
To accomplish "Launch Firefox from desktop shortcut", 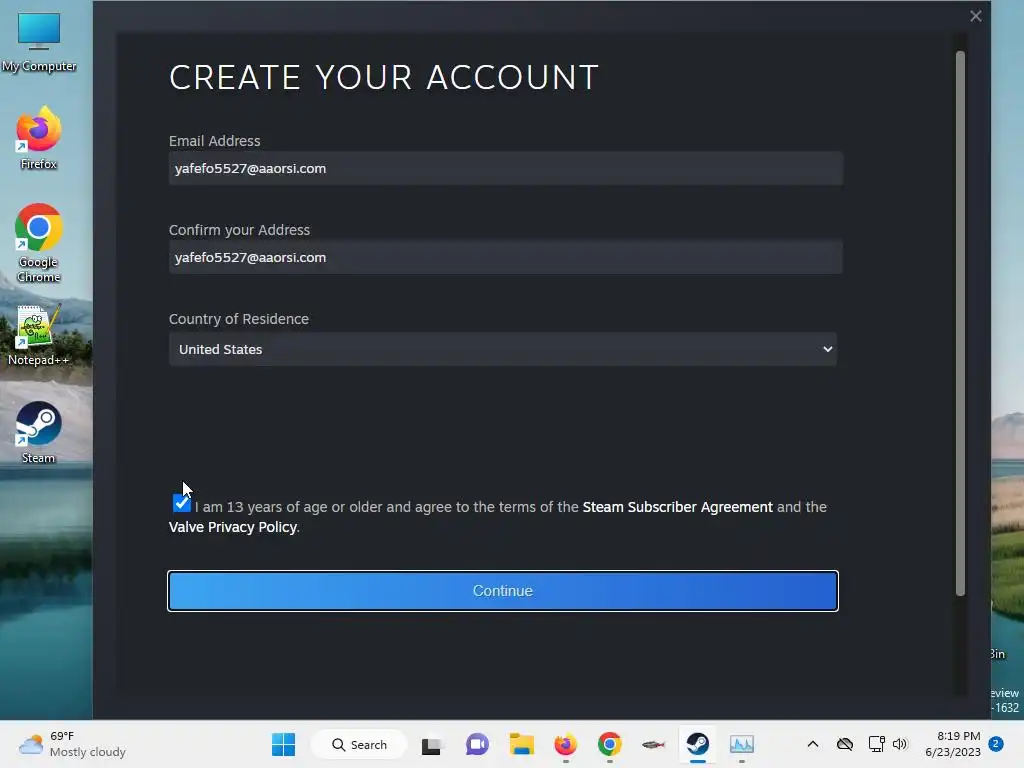I will click(x=39, y=138).
